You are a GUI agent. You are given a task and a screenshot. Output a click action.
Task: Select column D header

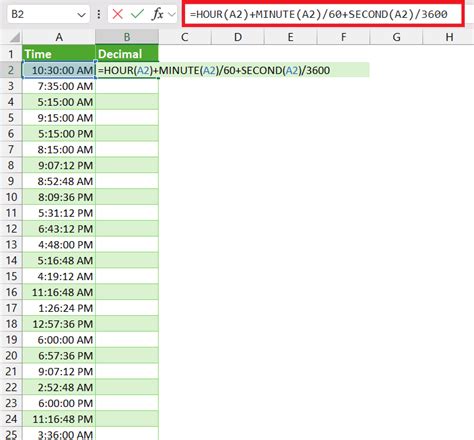(x=238, y=37)
